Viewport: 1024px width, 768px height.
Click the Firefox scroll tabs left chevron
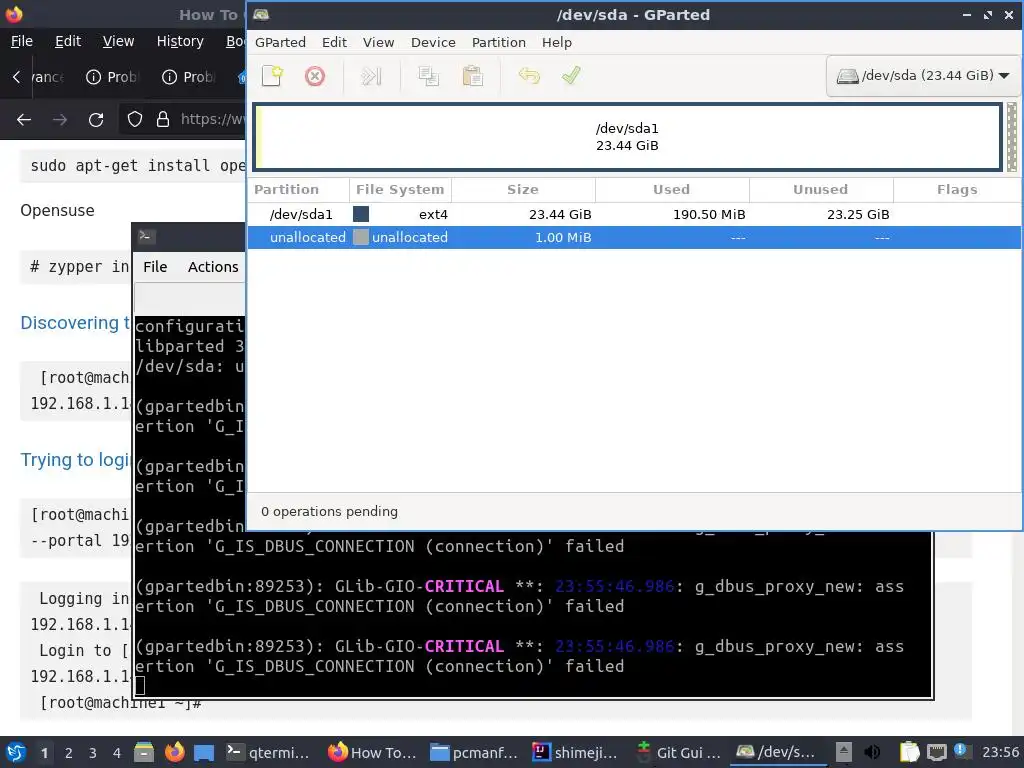(16, 77)
